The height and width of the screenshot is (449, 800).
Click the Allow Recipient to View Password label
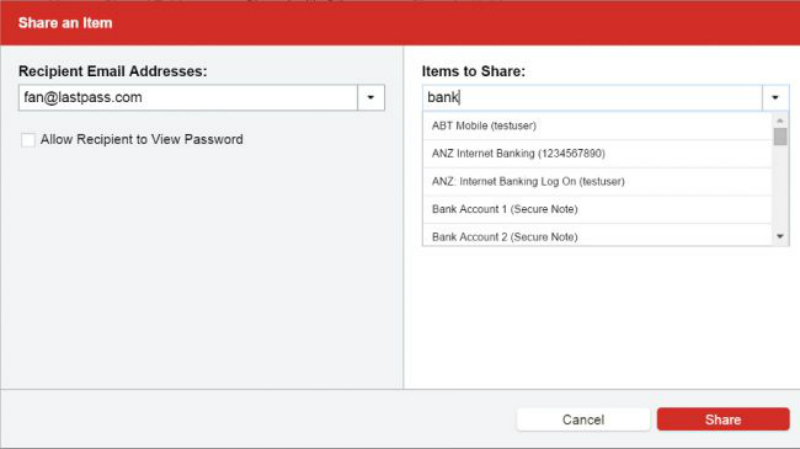pyautogui.click(x=141, y=140)
